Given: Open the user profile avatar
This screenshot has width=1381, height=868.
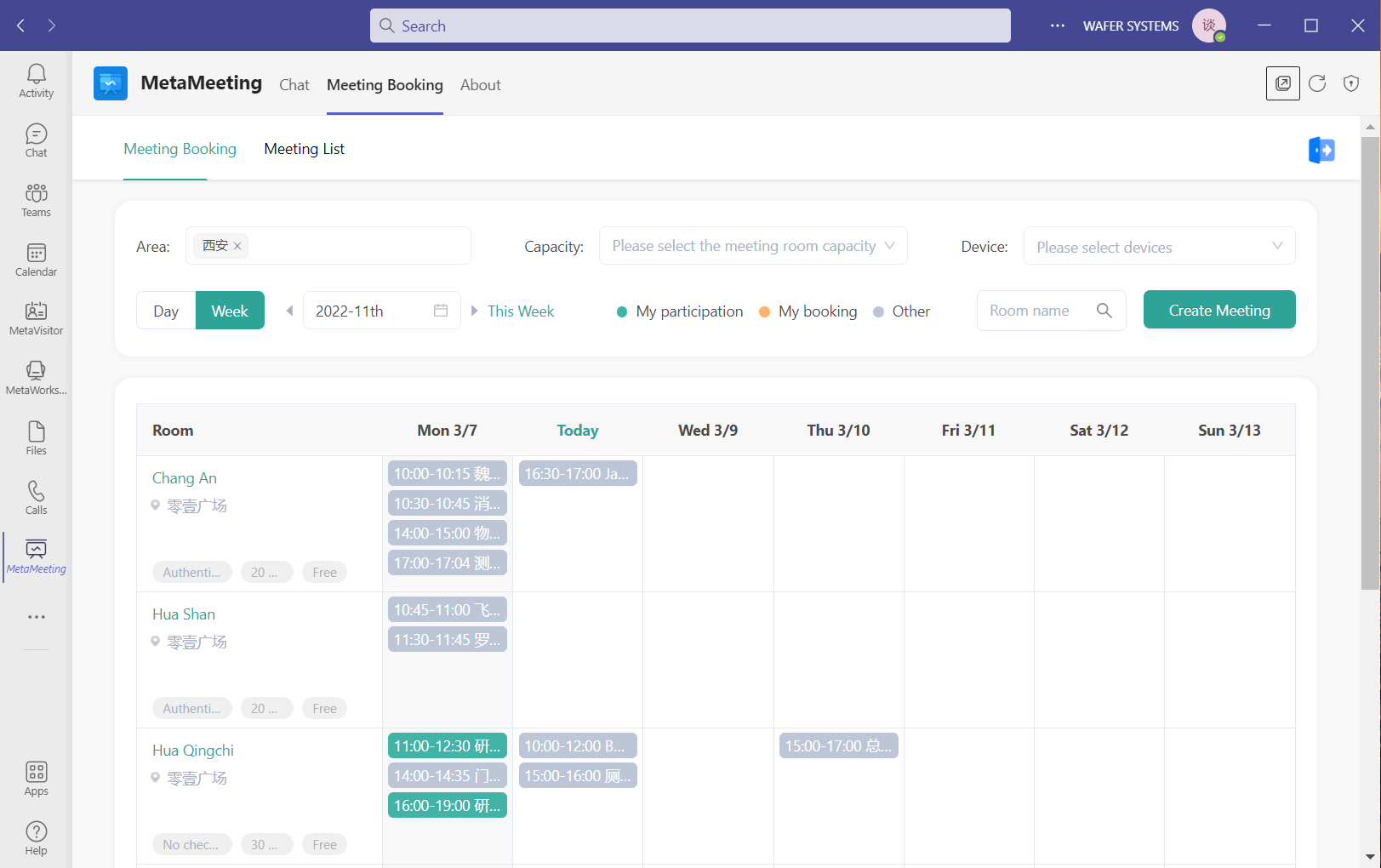Looking at the screenshot, I should tap(1209, 26).
